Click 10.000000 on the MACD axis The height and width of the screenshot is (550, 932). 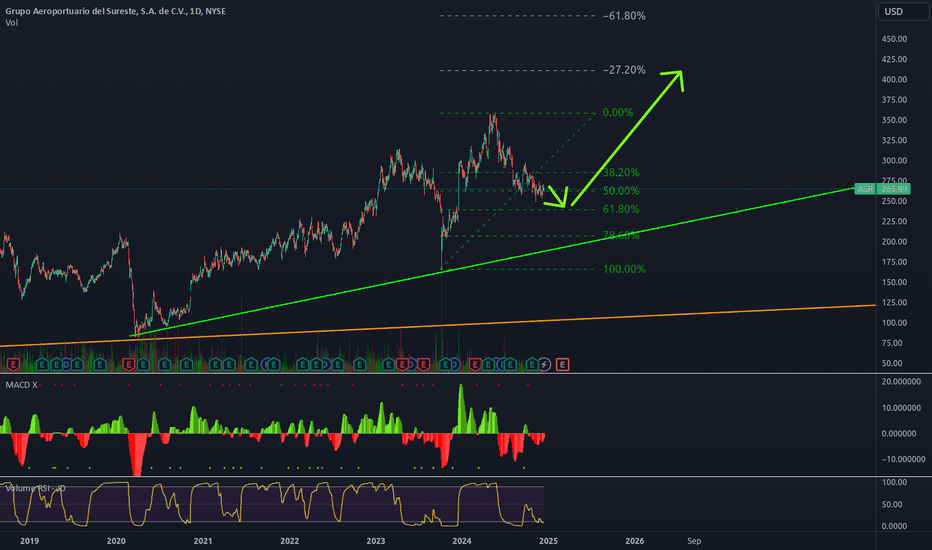click(902, 408)
